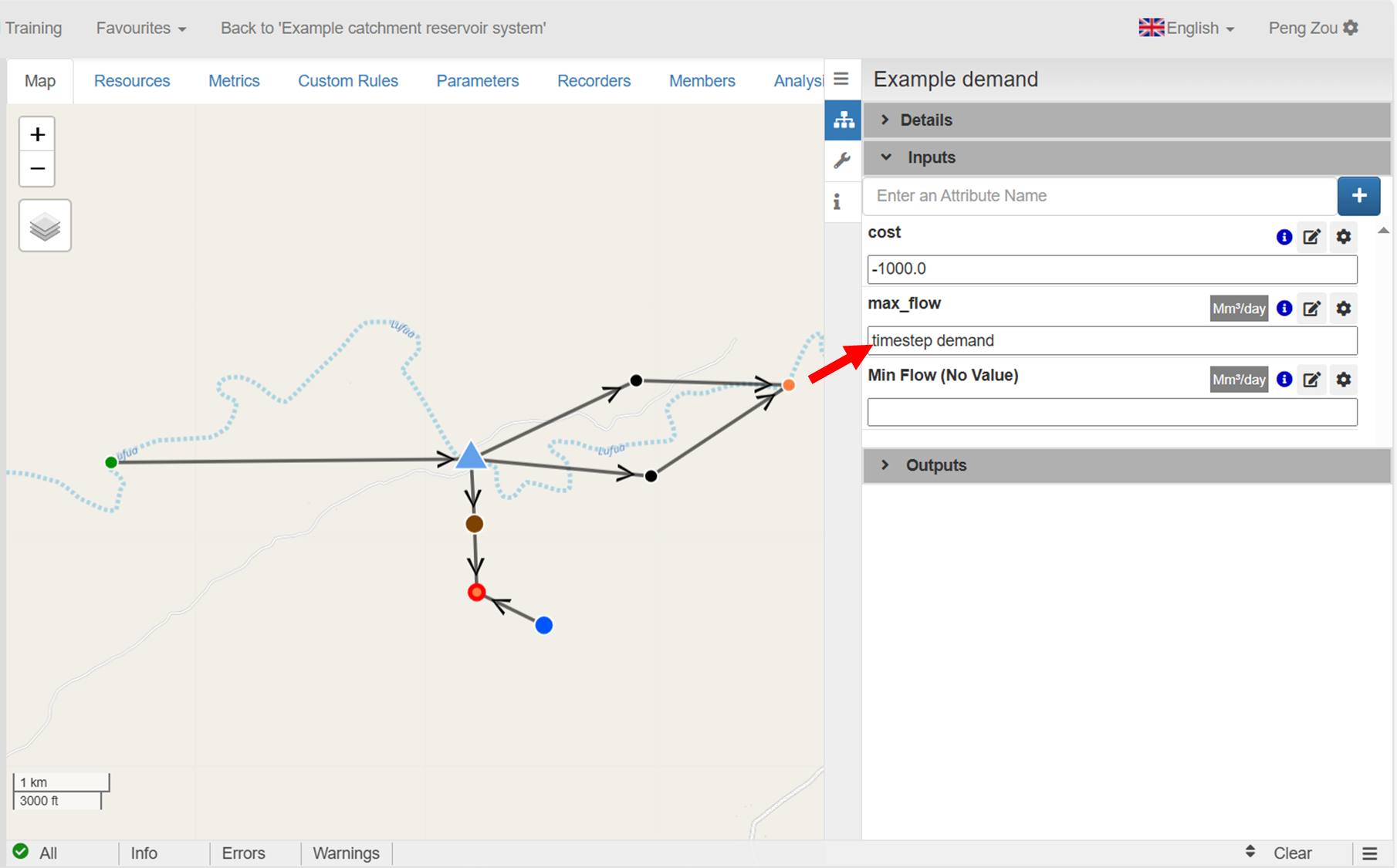
Task: Open the English language dropdown
Action: 1188,29
